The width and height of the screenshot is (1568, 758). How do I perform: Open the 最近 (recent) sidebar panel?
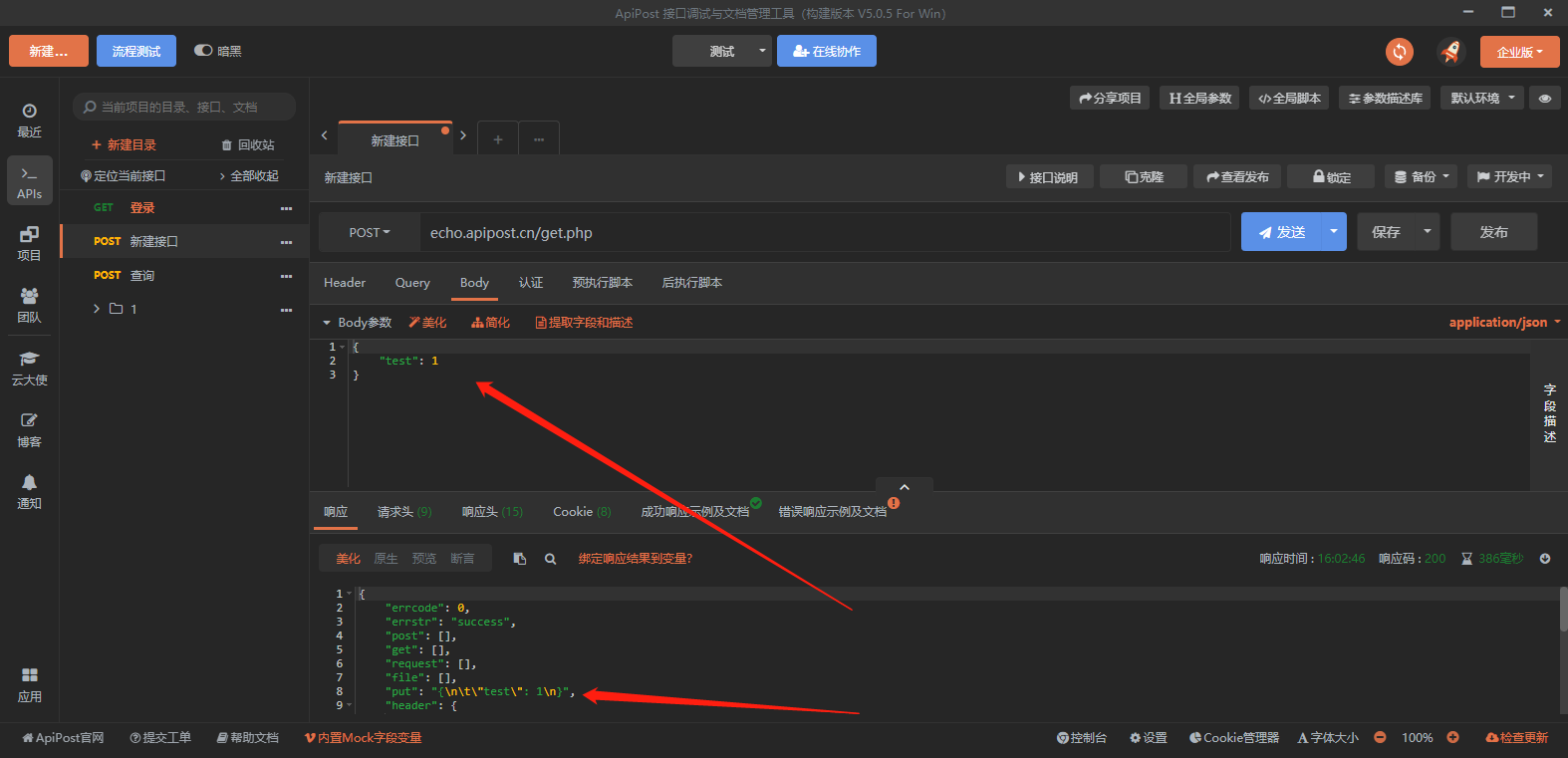[29, 121]
